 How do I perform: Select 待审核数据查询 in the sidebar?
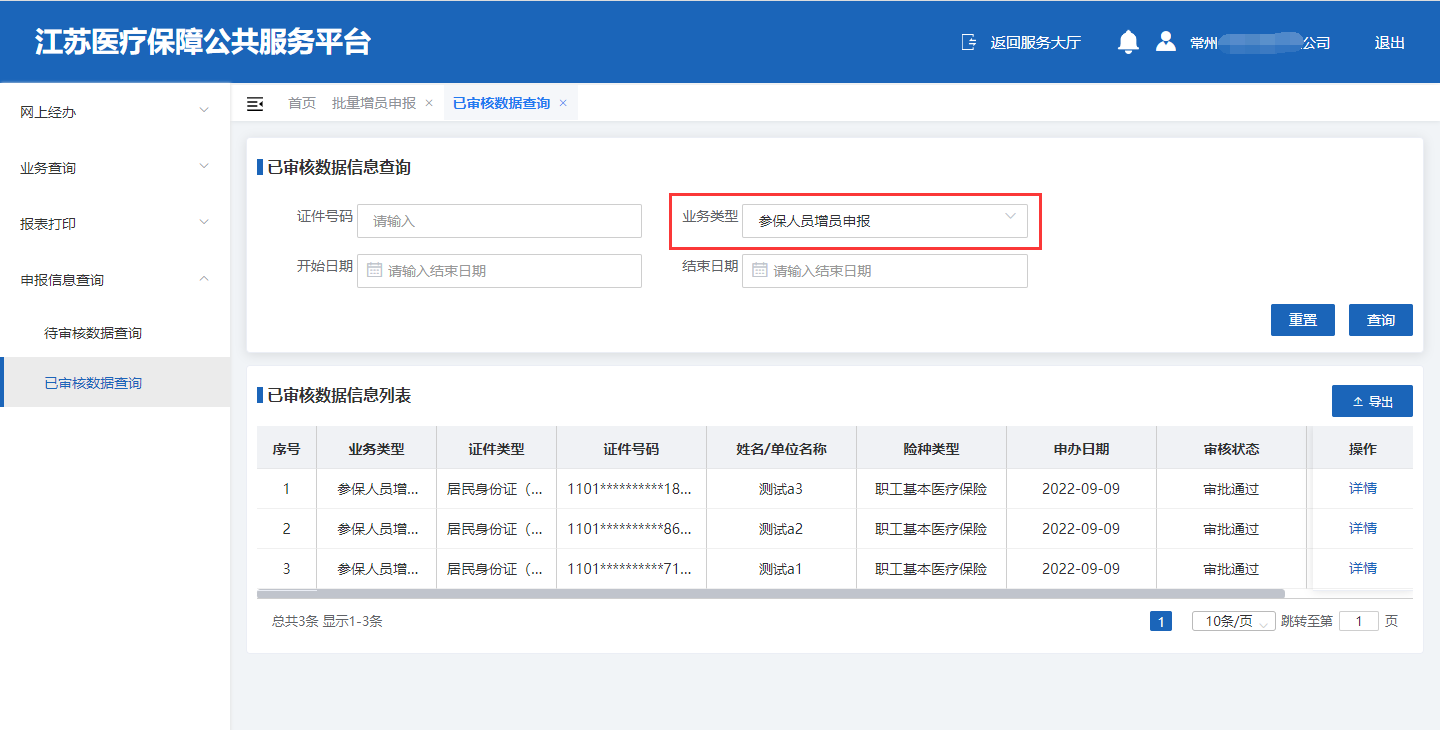coord(93,333)
